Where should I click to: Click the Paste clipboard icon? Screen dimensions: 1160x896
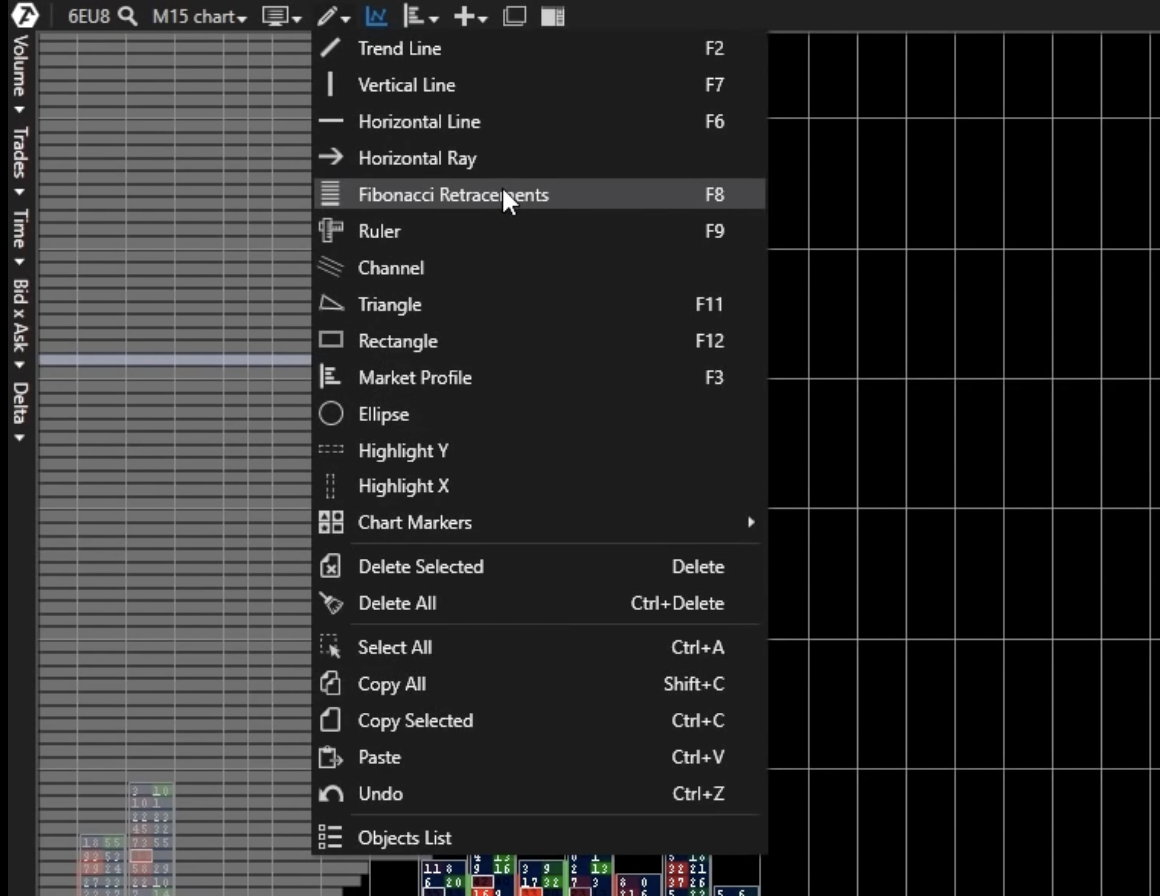coord(330,757)
